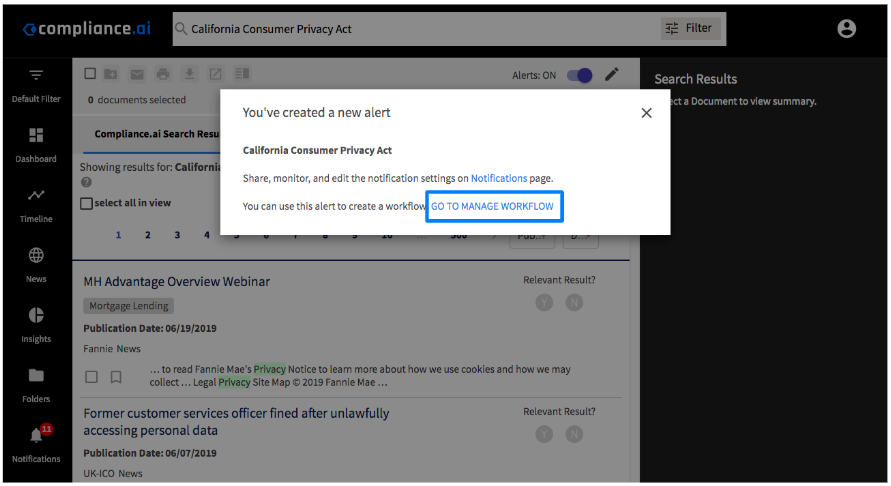Viewport: 891px width, 486px height.
Task: Open 'Former customer services officer fined' title
Action: click(236, 422)
